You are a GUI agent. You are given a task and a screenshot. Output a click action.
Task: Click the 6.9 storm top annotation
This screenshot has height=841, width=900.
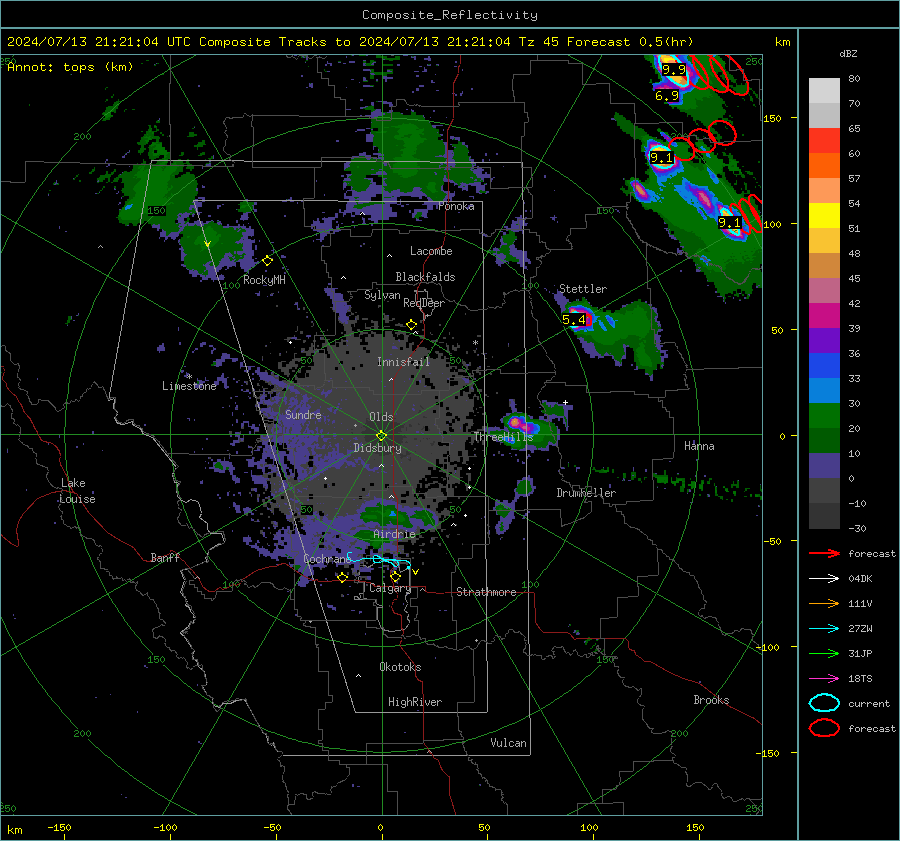click(667, 96)
